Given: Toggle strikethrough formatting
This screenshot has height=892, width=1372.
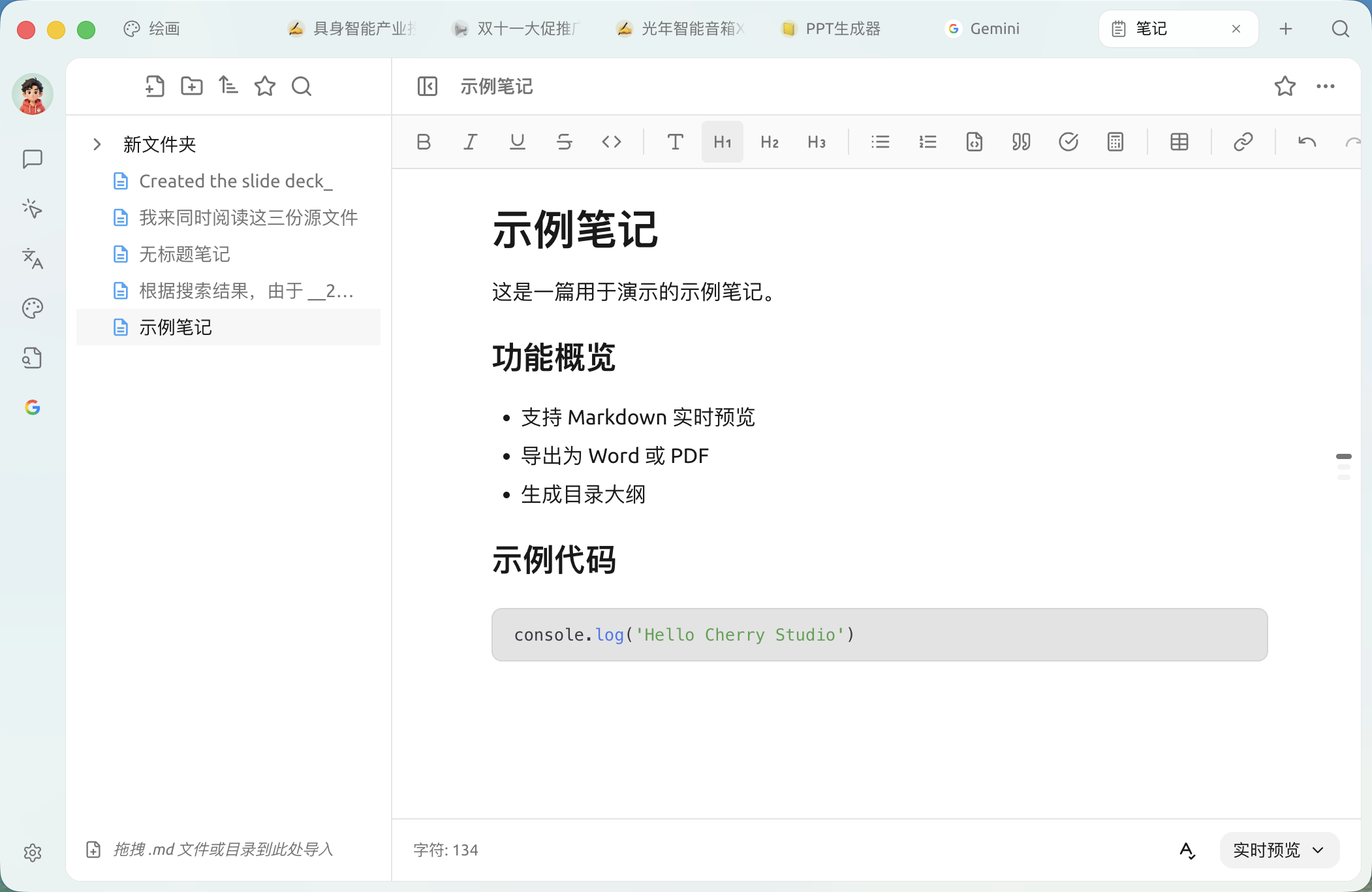Looking at the screenshot, I should [x=565, y=142].
